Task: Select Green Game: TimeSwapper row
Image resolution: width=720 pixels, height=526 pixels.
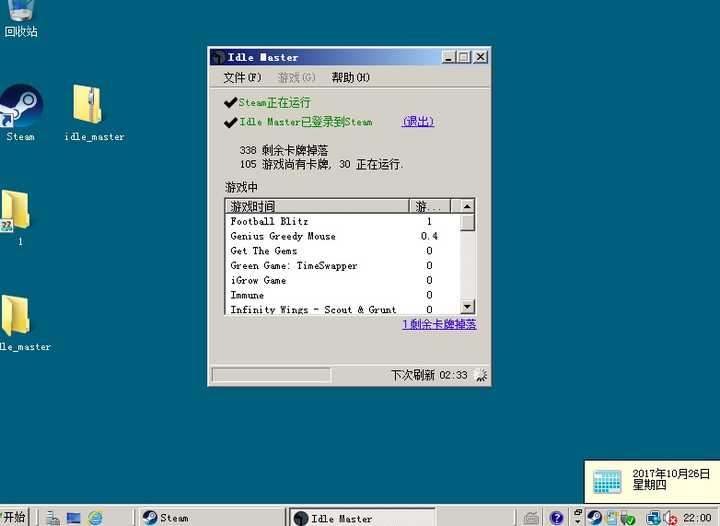Action: click(x=343, y=265)
